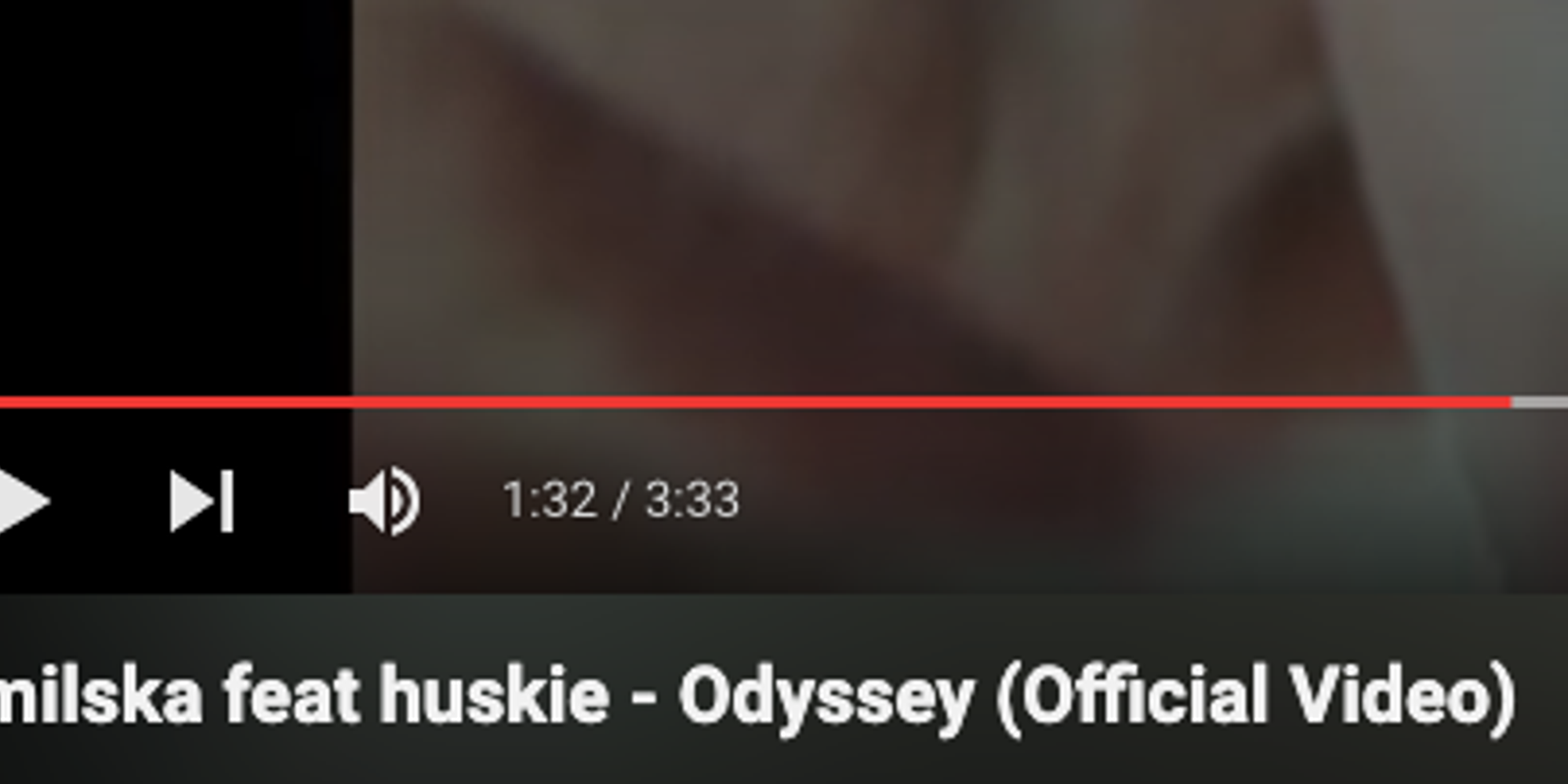Viewport: 1568px width, 784px height.
Task: Click the 3:33 total duration text
Action: tap(692, 500)
